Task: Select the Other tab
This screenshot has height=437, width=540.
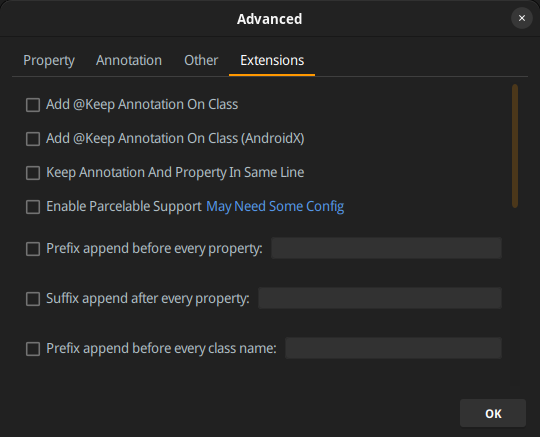Action: (x=201, y=61)
